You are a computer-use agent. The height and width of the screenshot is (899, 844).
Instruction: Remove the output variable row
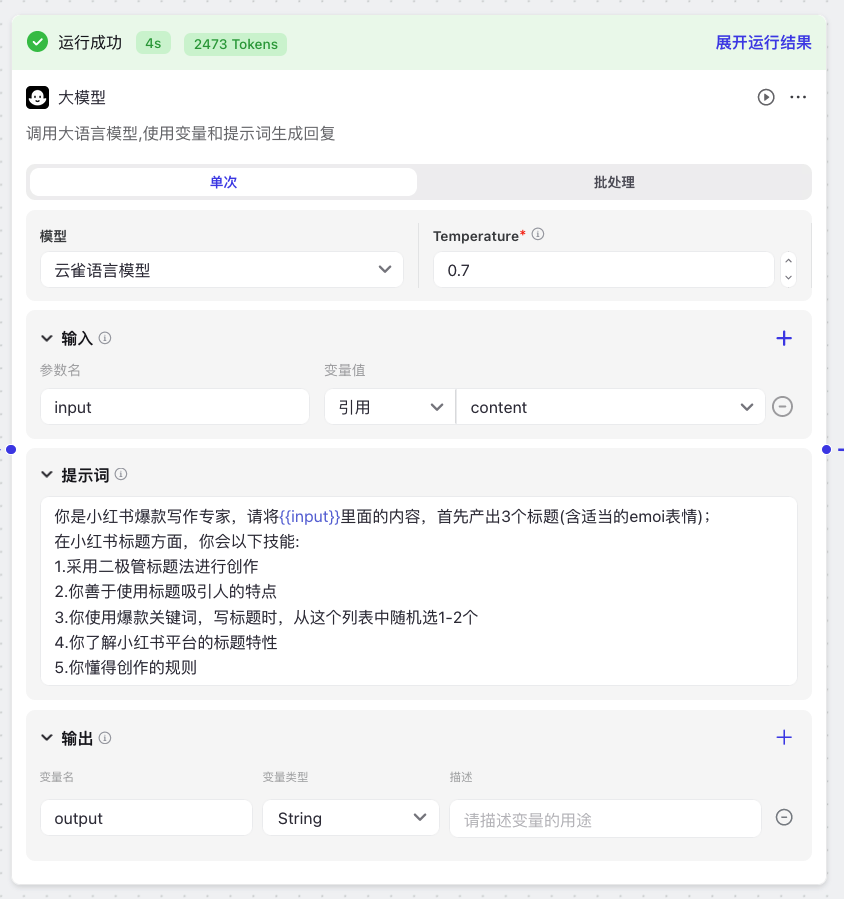point(785,817)
